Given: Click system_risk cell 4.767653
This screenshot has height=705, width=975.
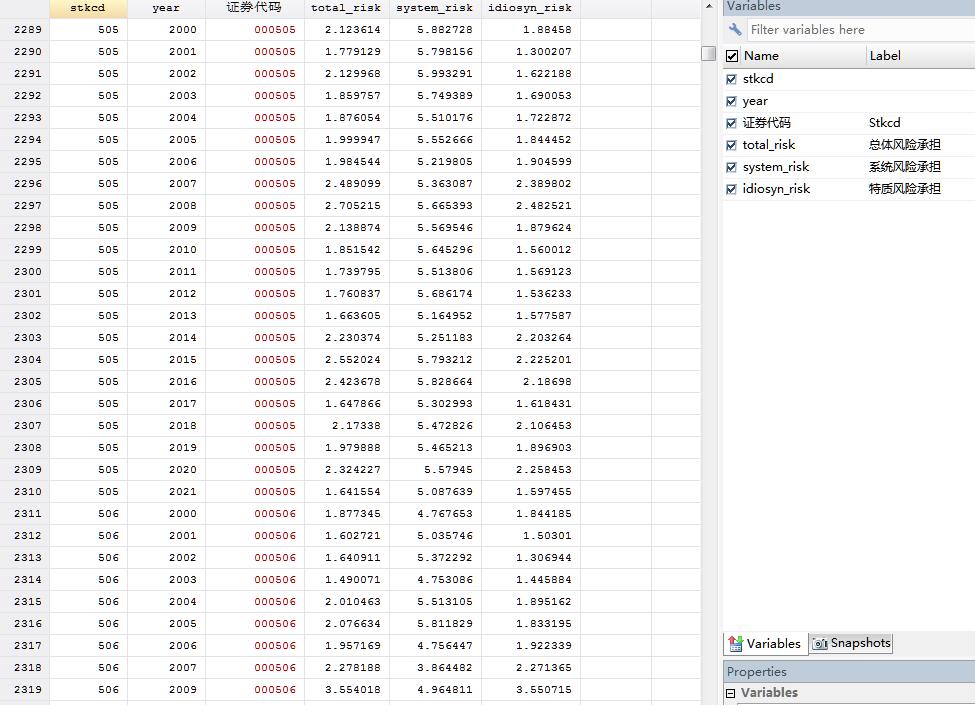Looking at the screenshot, I should pos(435,514).
